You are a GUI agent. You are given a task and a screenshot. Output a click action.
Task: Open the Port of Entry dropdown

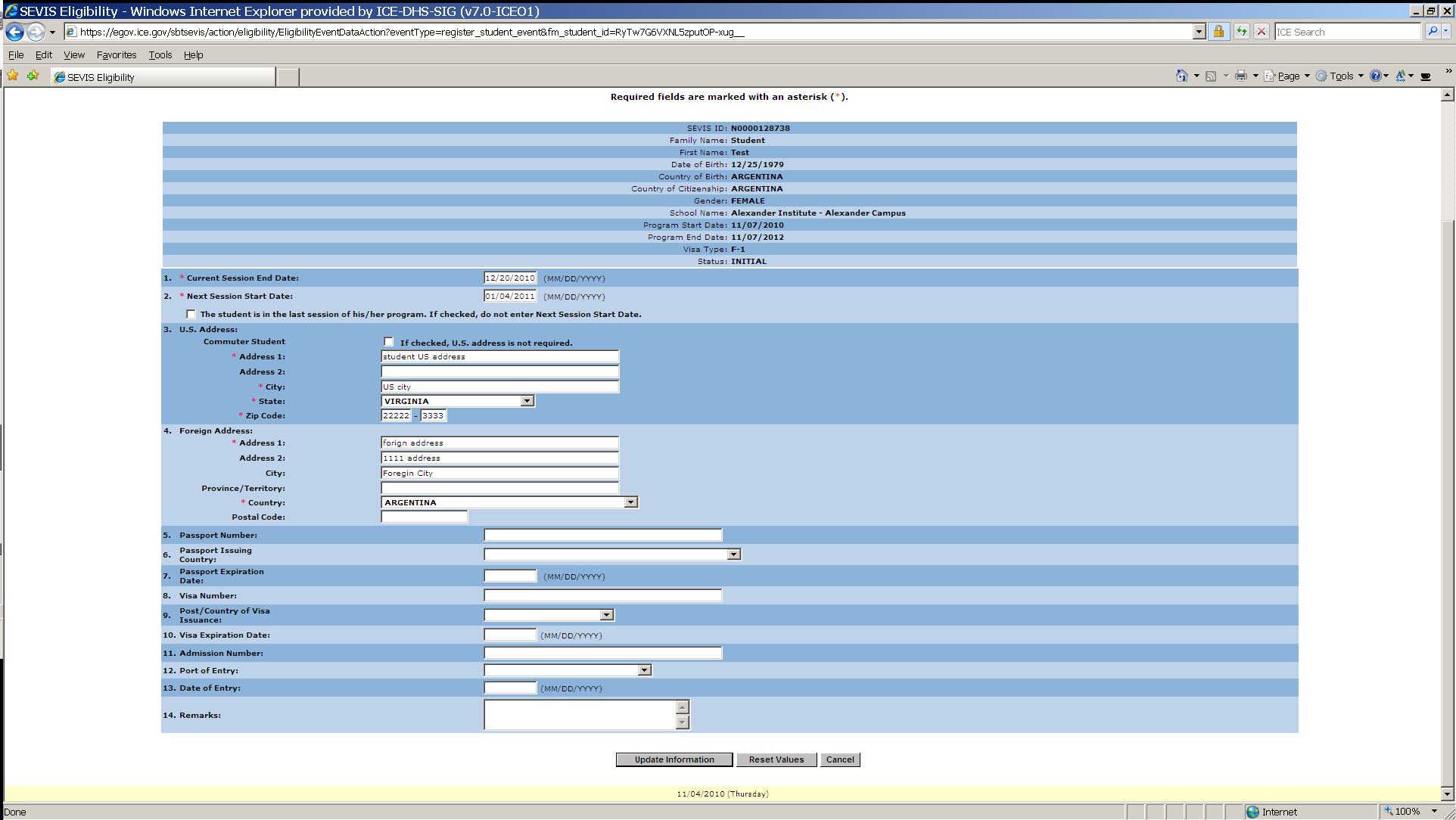(644, 670)
